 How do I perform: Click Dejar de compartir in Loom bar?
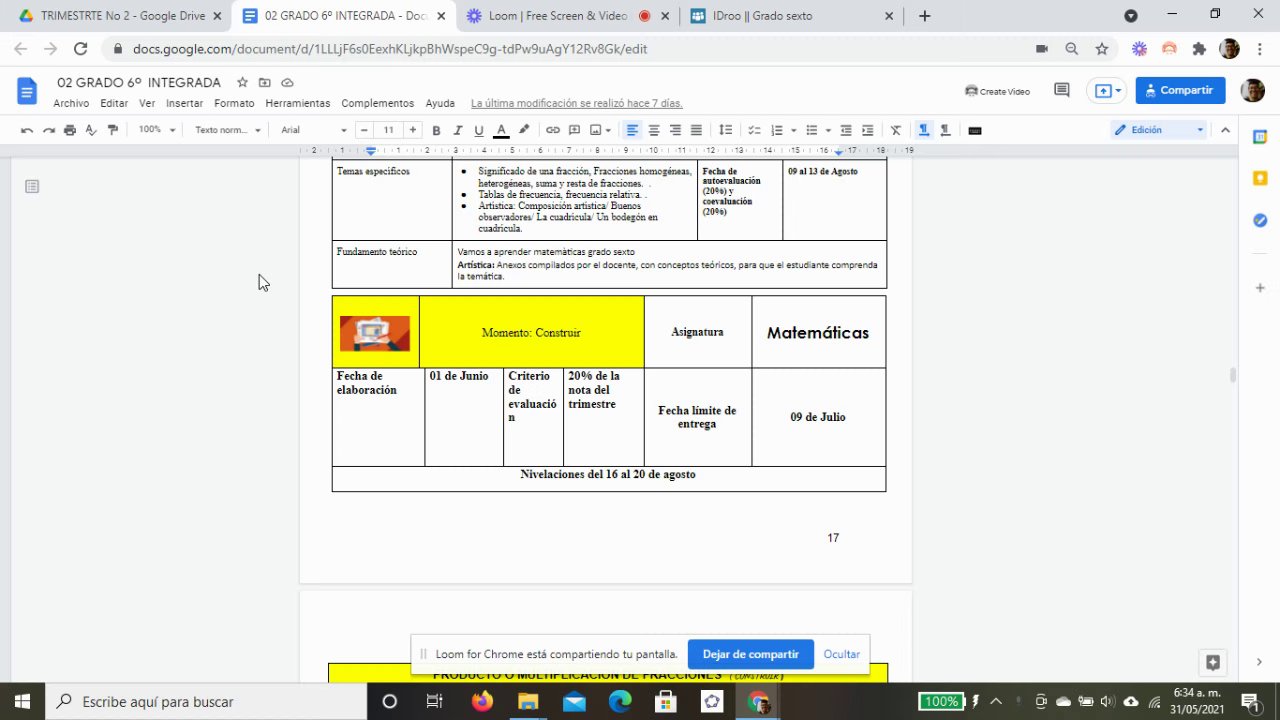[750, 654]
